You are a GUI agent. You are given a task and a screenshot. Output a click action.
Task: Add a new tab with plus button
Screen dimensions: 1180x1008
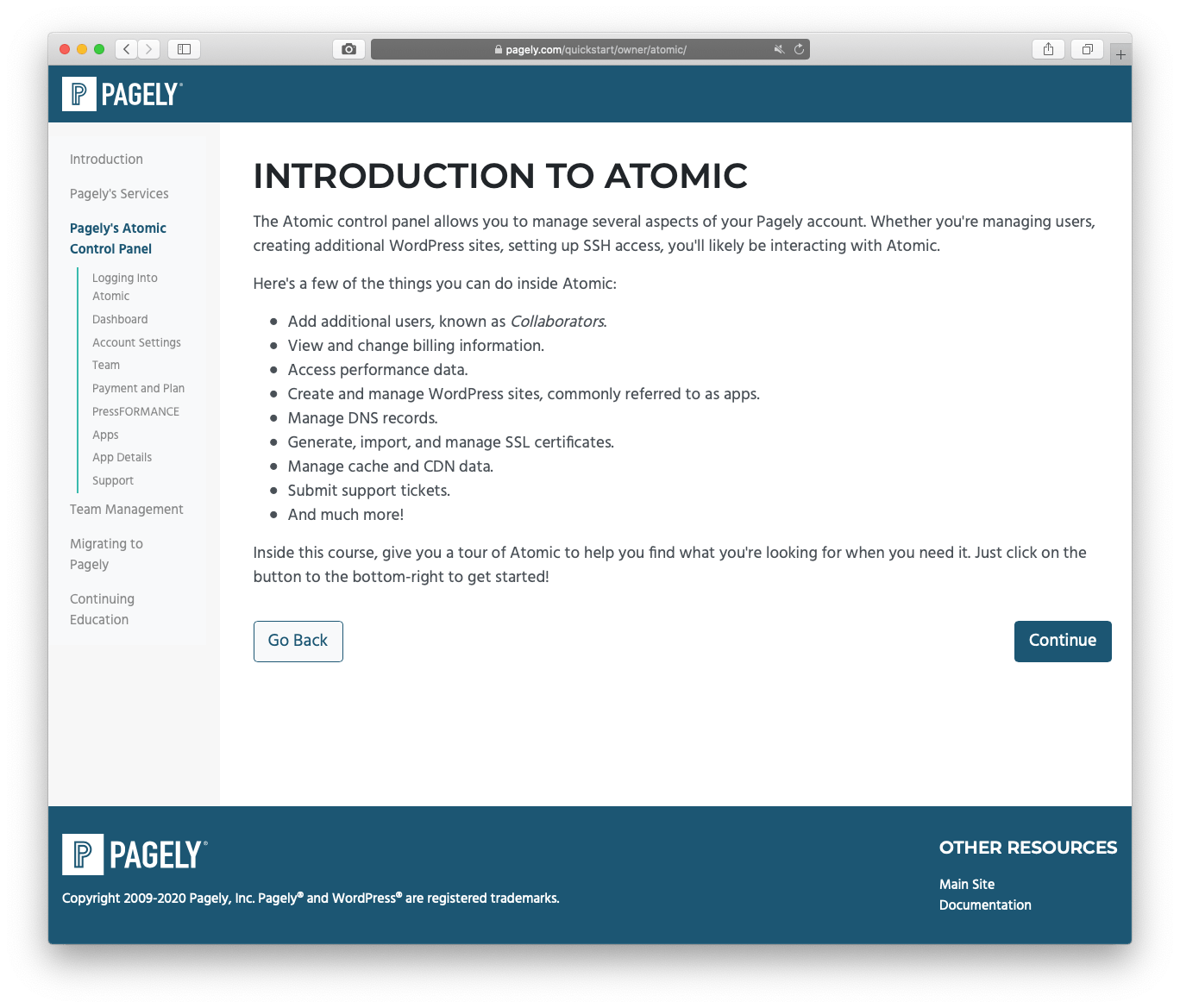pyautogui.click(x=1120, y=54)
